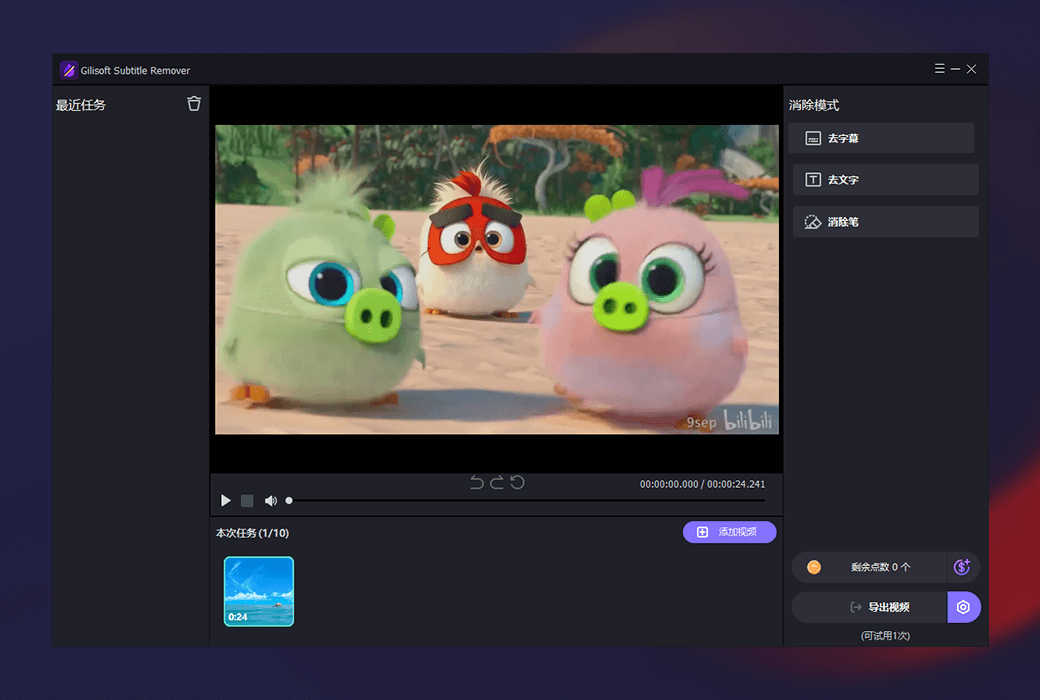Mute the volume speaker icon

click(x=271, y=500)
